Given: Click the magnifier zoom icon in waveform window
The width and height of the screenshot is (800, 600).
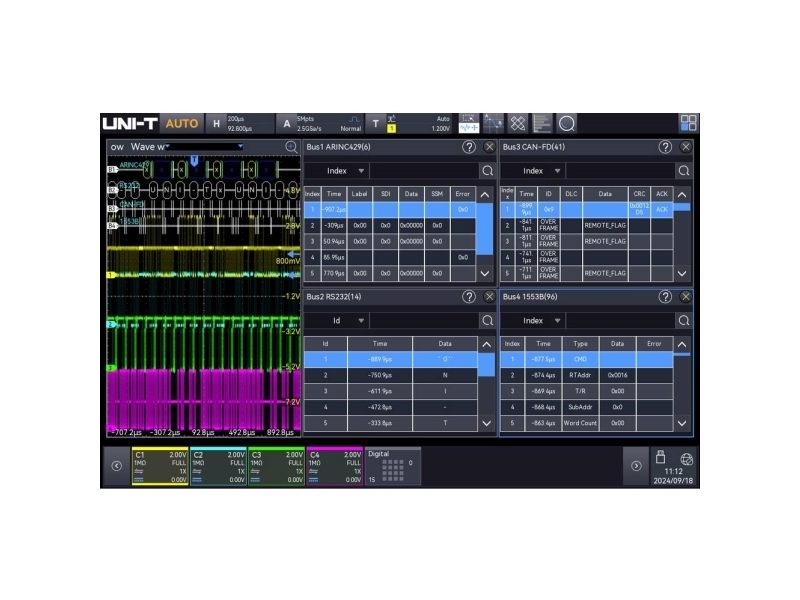Looking at the screenshot, I should coord(291,147).
